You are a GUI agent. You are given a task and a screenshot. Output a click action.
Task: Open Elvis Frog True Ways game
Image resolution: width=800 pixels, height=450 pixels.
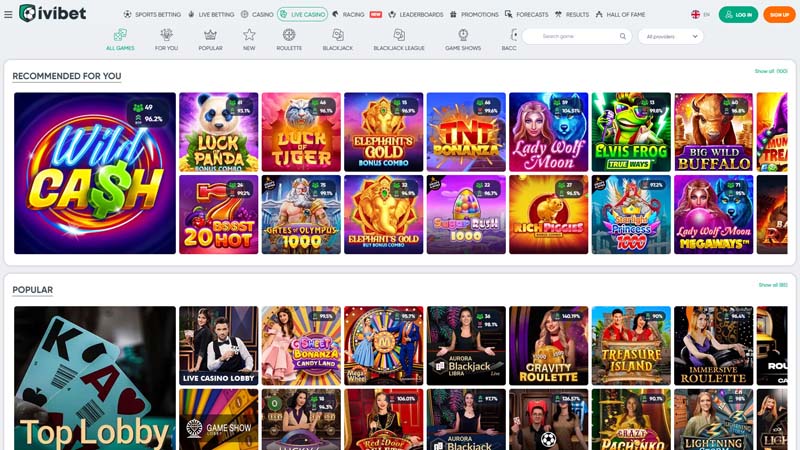coord(631,132)
